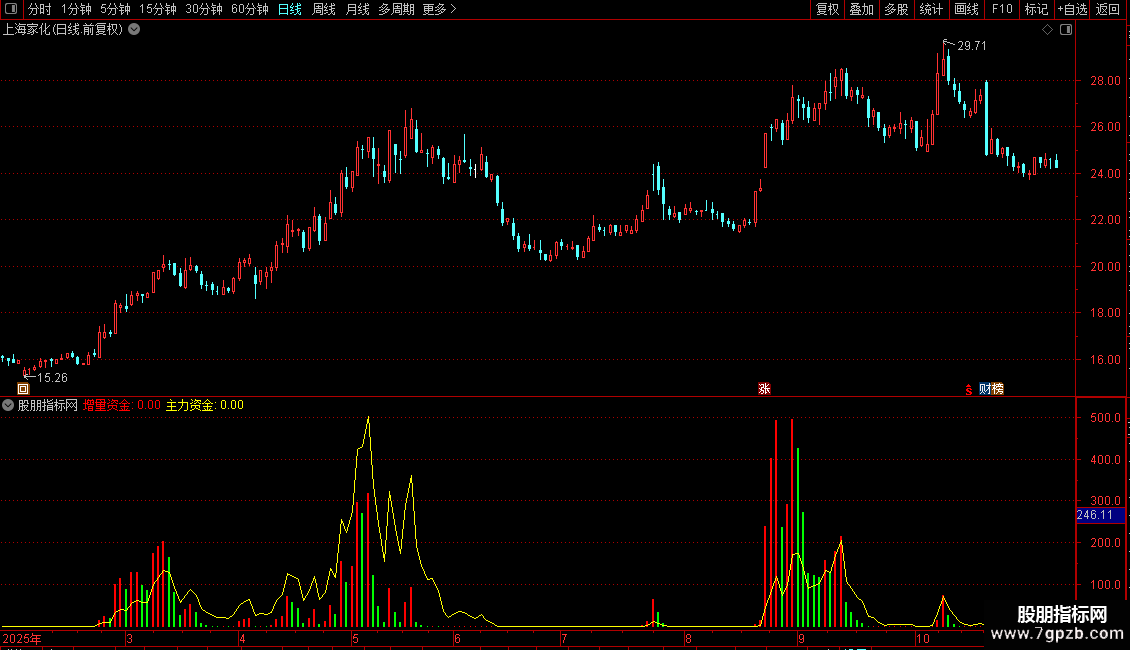Screen dimensions: 1130x650
Task: Click the 标记 mark button
Action: (1036, 9)
